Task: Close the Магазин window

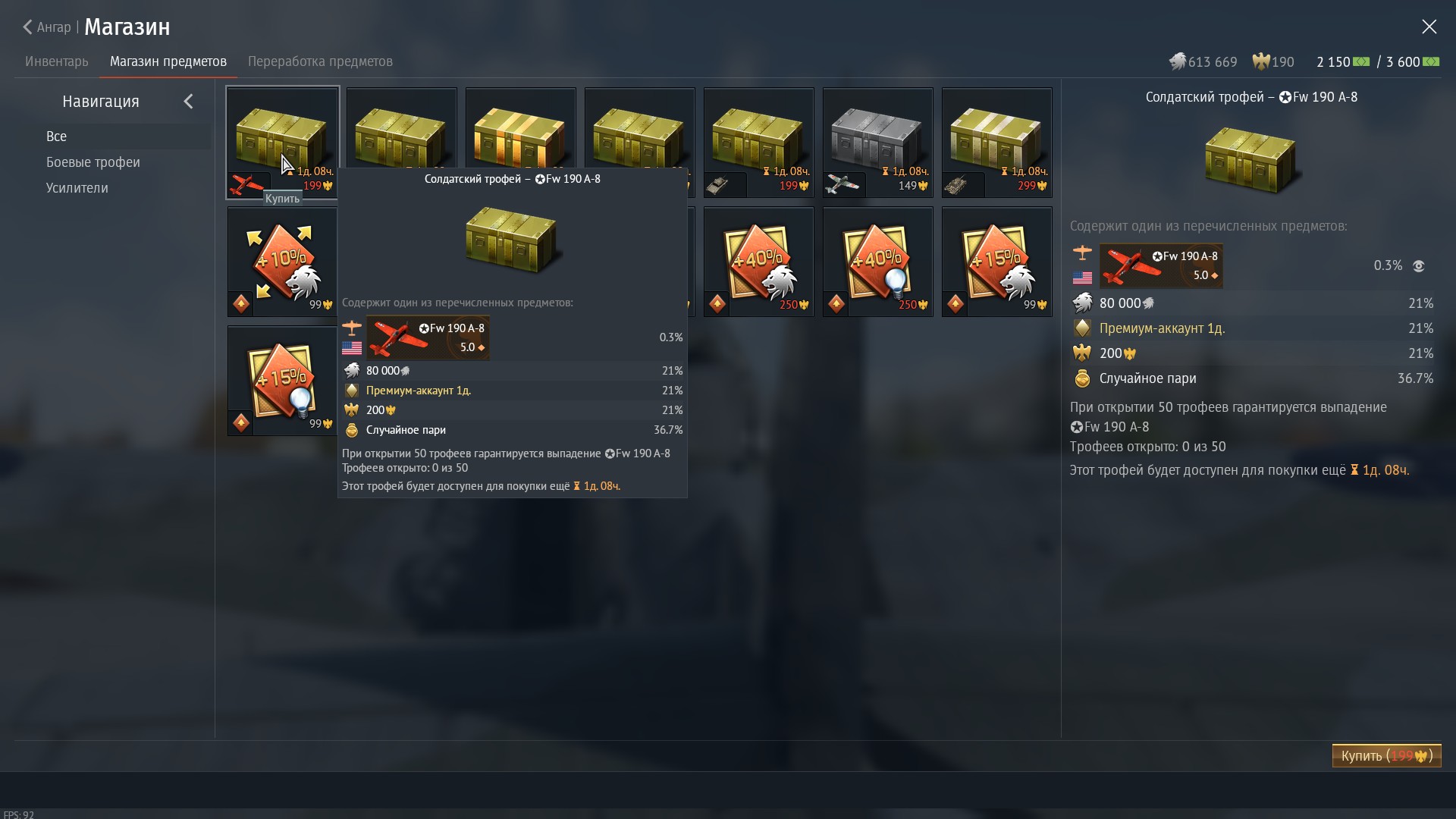Action: click(x=1429, y=27)
